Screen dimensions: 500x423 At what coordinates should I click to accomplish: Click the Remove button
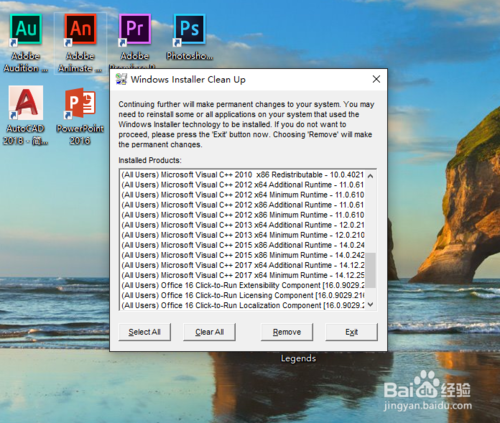click(x=287, y=332)
